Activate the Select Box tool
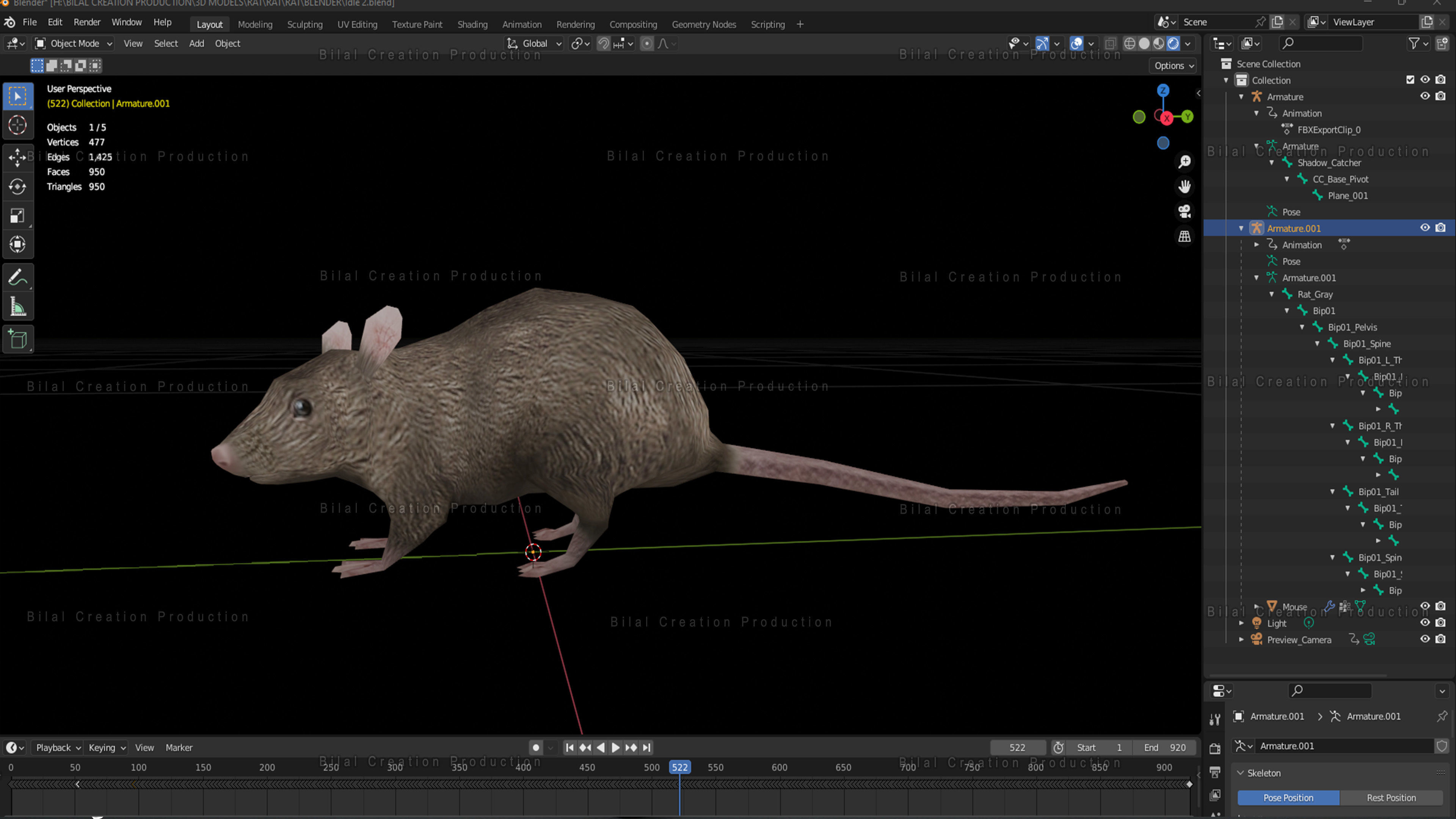This screenshot has width=1456, height=819. tap(17, 96)
